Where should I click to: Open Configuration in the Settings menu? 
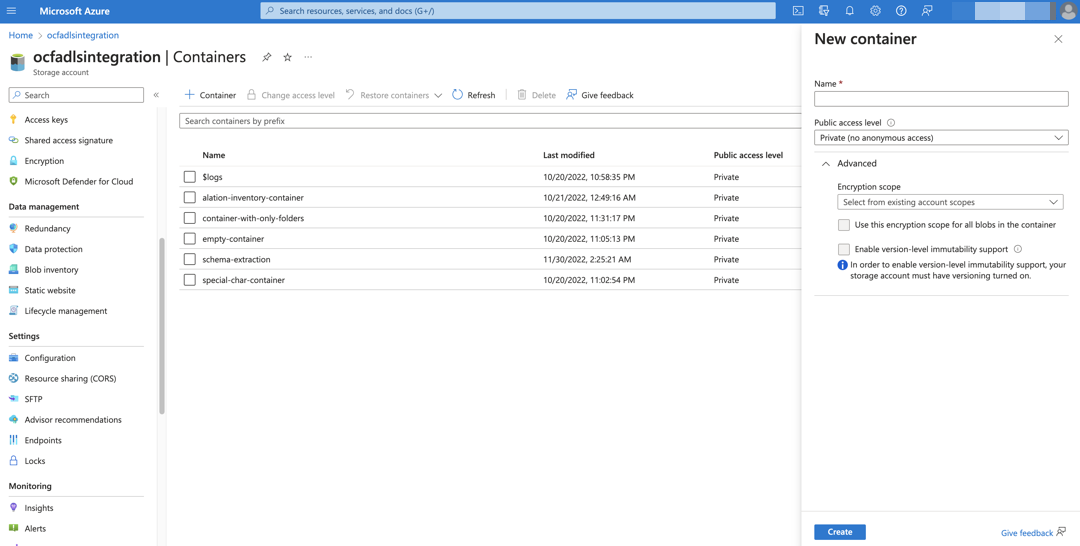tap(50, 358)
